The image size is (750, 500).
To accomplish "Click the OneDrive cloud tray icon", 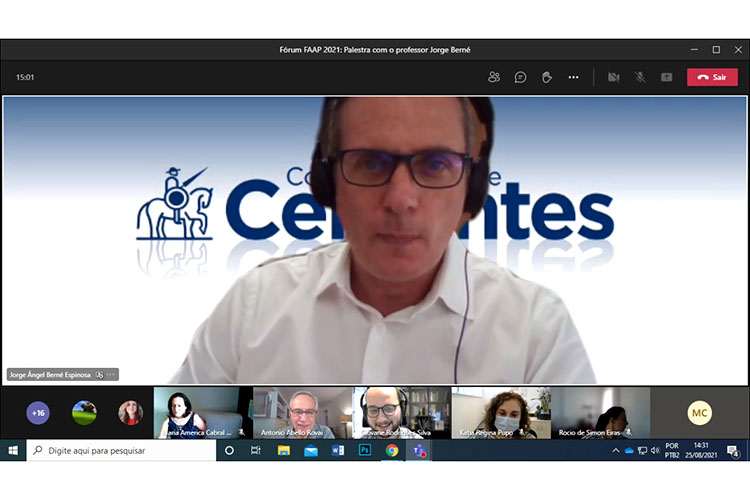I will (629, 450).
